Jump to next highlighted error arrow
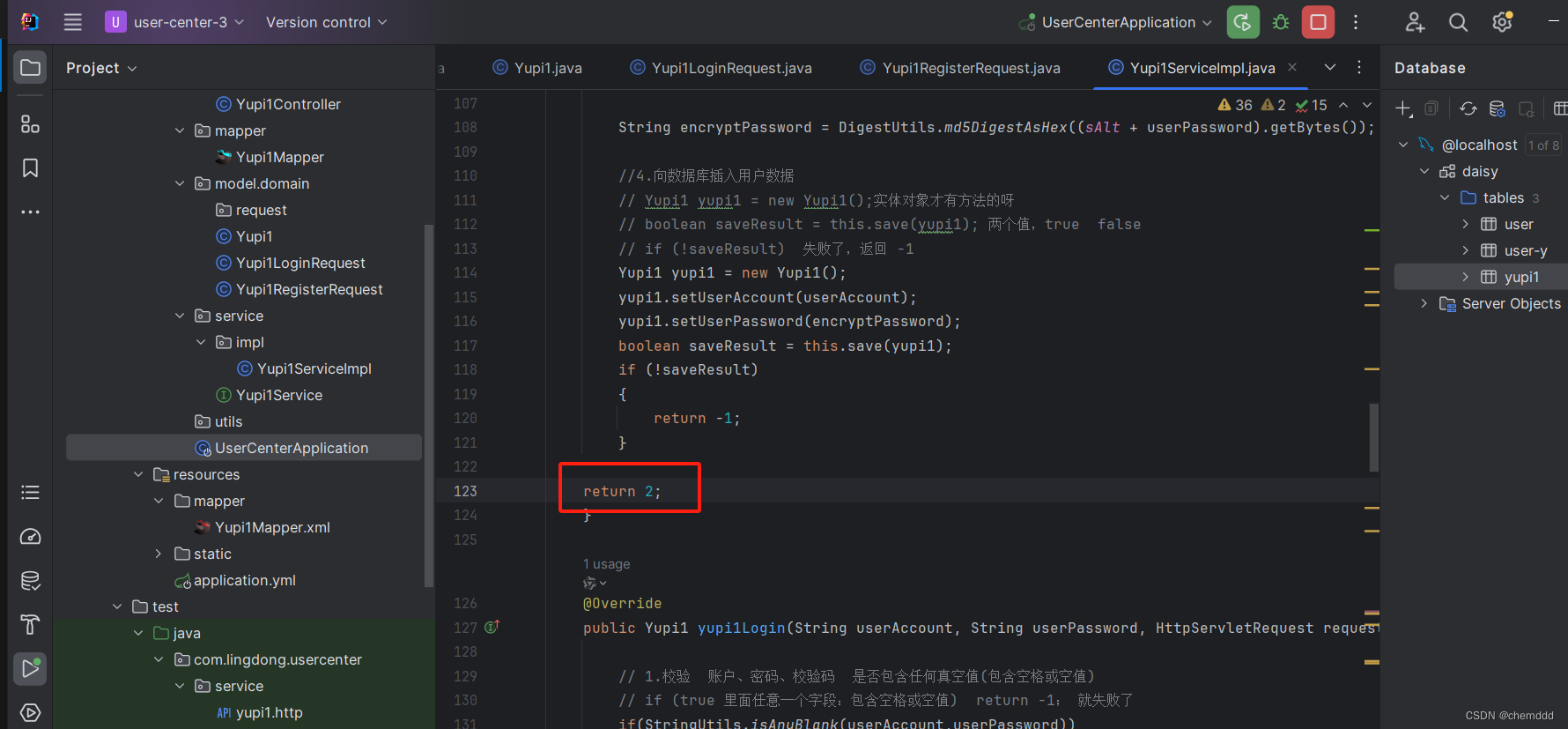This screenshot has width=1568, height=729. click(x=1367, y=105)
